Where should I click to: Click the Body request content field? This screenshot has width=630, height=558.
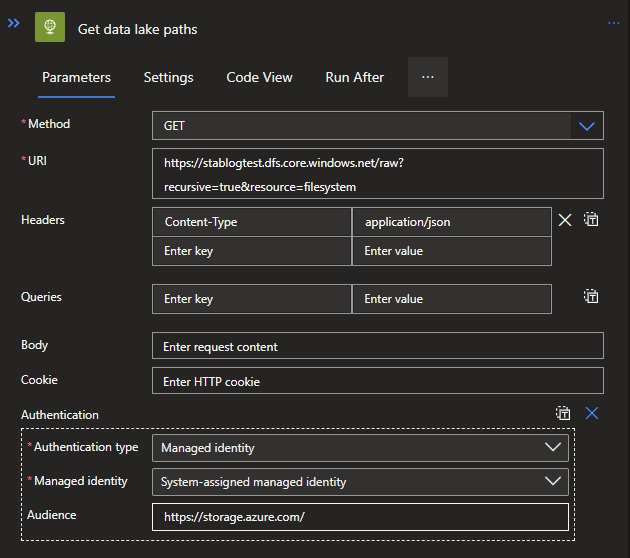(x=377, y=346)
